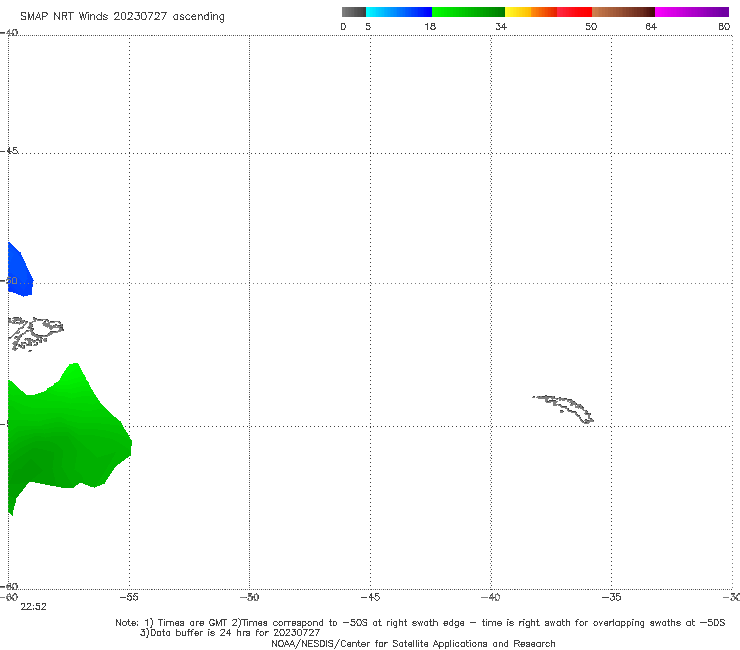
Task: Click the longitude label '-50'
Action: (249, 597)
